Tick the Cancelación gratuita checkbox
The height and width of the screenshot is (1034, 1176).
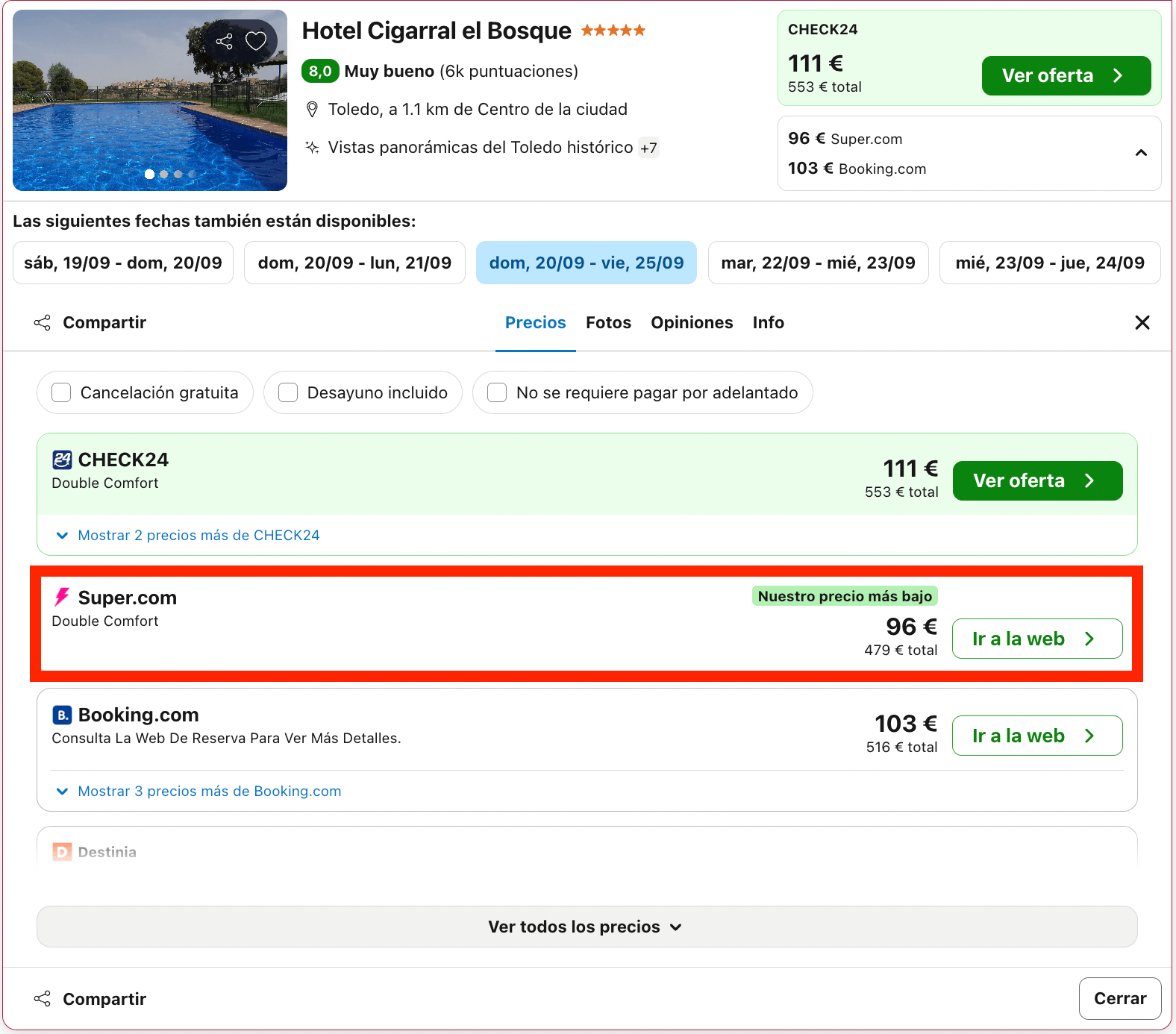coord(61,392)
